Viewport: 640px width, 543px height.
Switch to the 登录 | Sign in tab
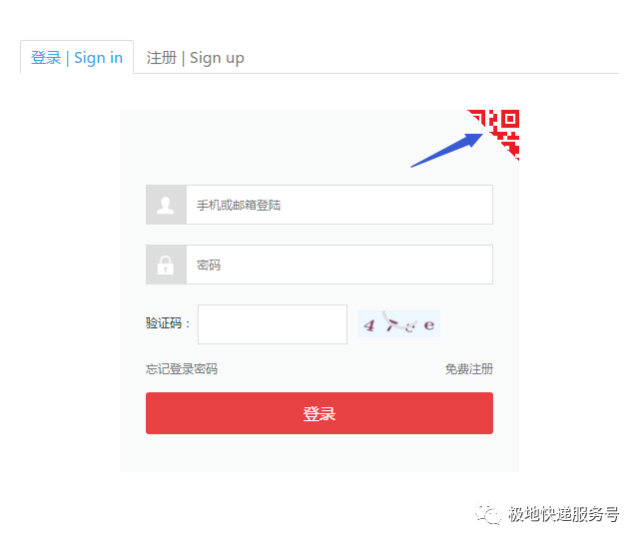click(77, 57)
